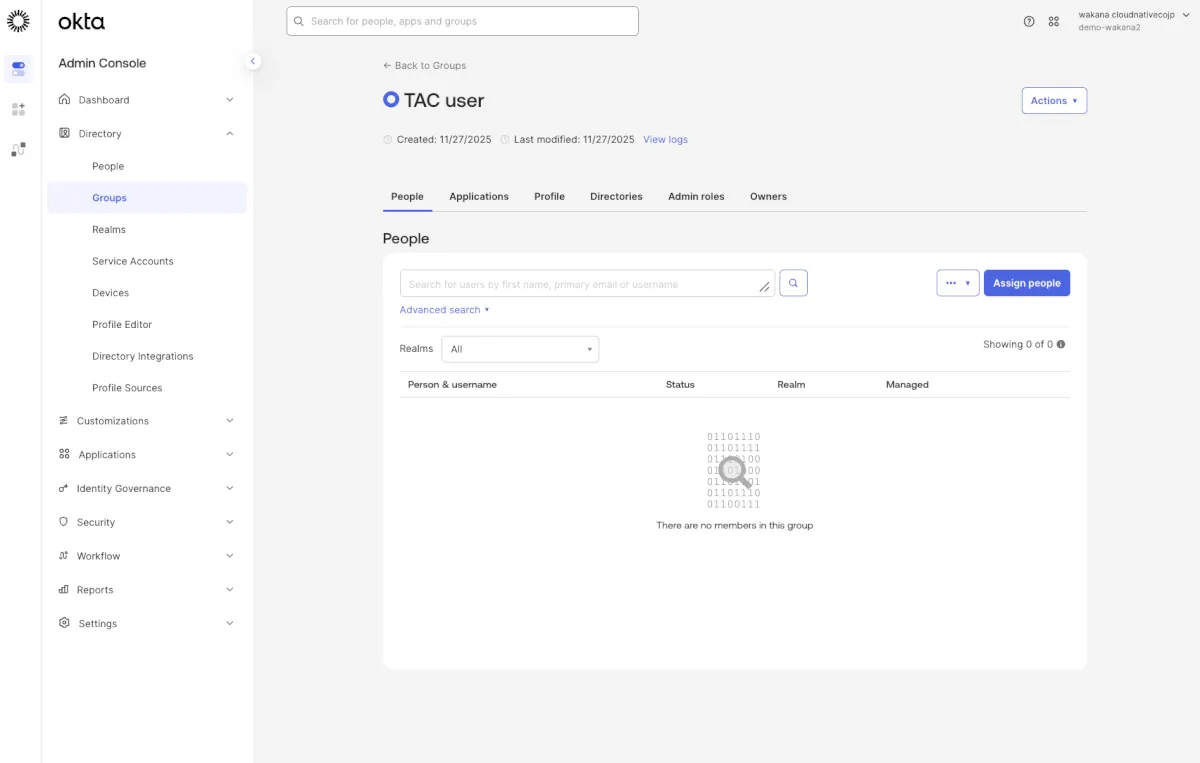This screenshot has height=763, width=1200.
Task: Expand the Security menu section
Action: point(146,522)
